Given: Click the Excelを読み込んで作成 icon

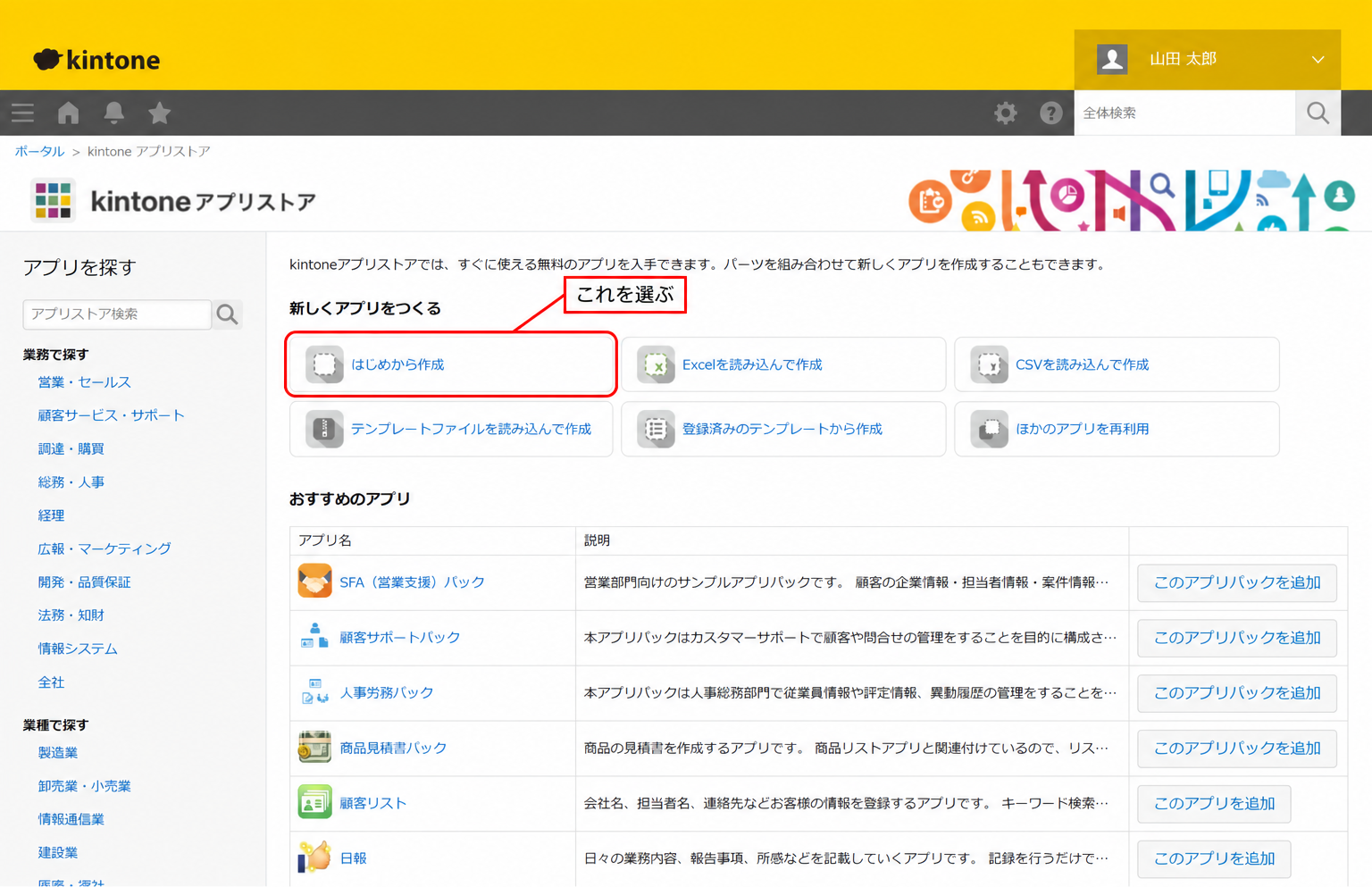Looking at the screenshot, I should [657, 364].
